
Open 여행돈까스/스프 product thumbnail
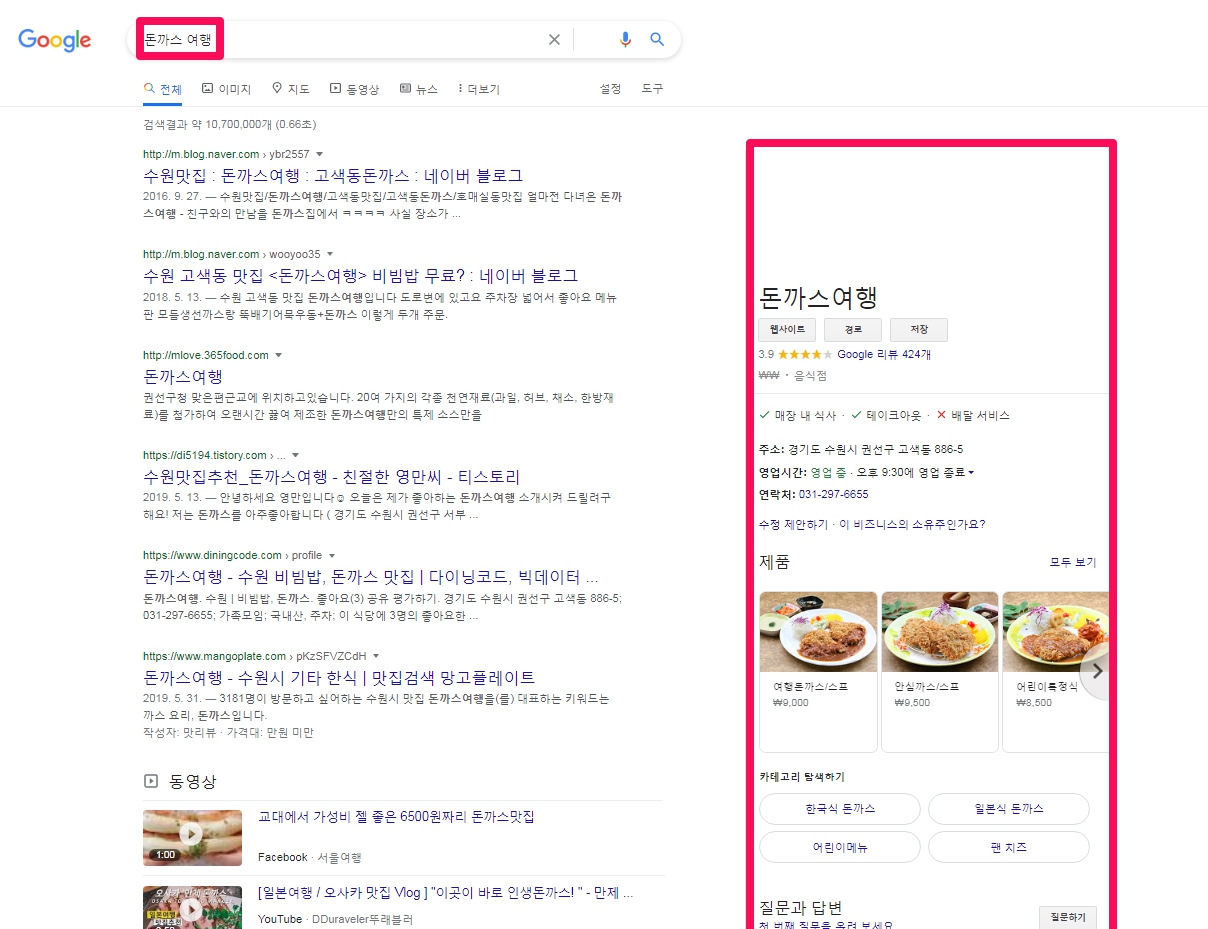(x=818, y=632)
